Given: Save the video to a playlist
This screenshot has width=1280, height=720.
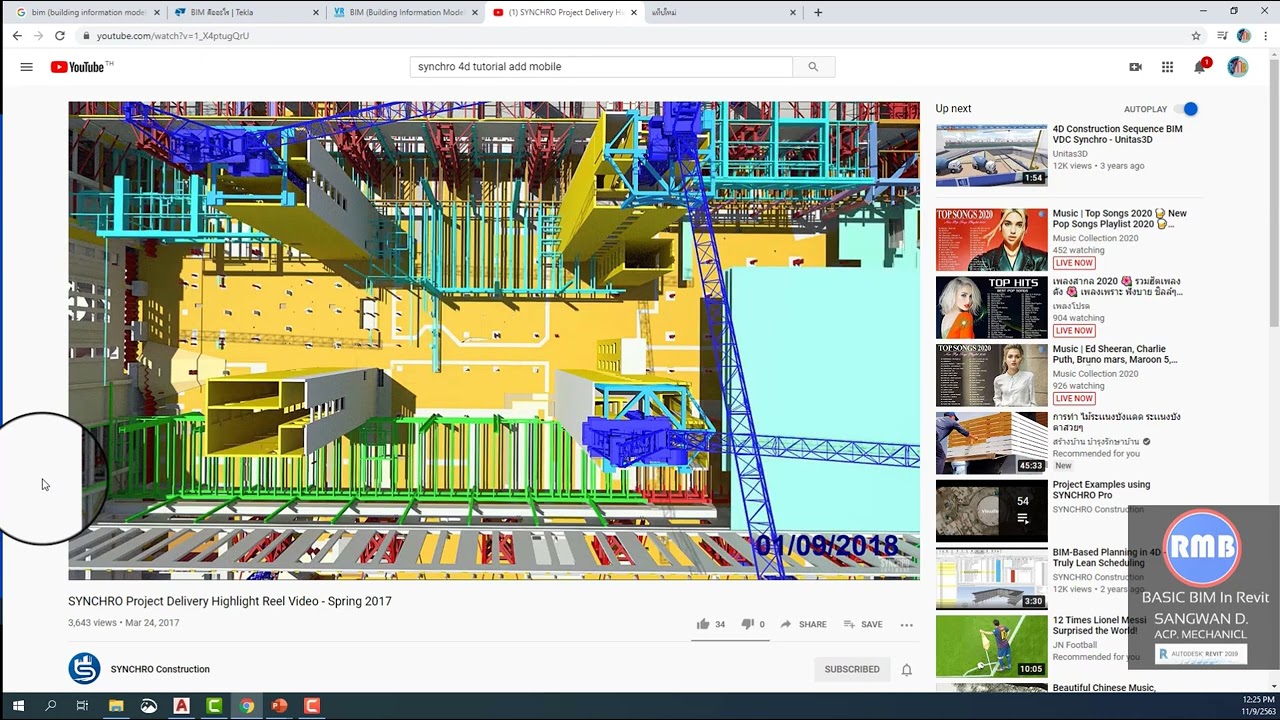Looking at the screenshot, I should [x=863, y=624].
